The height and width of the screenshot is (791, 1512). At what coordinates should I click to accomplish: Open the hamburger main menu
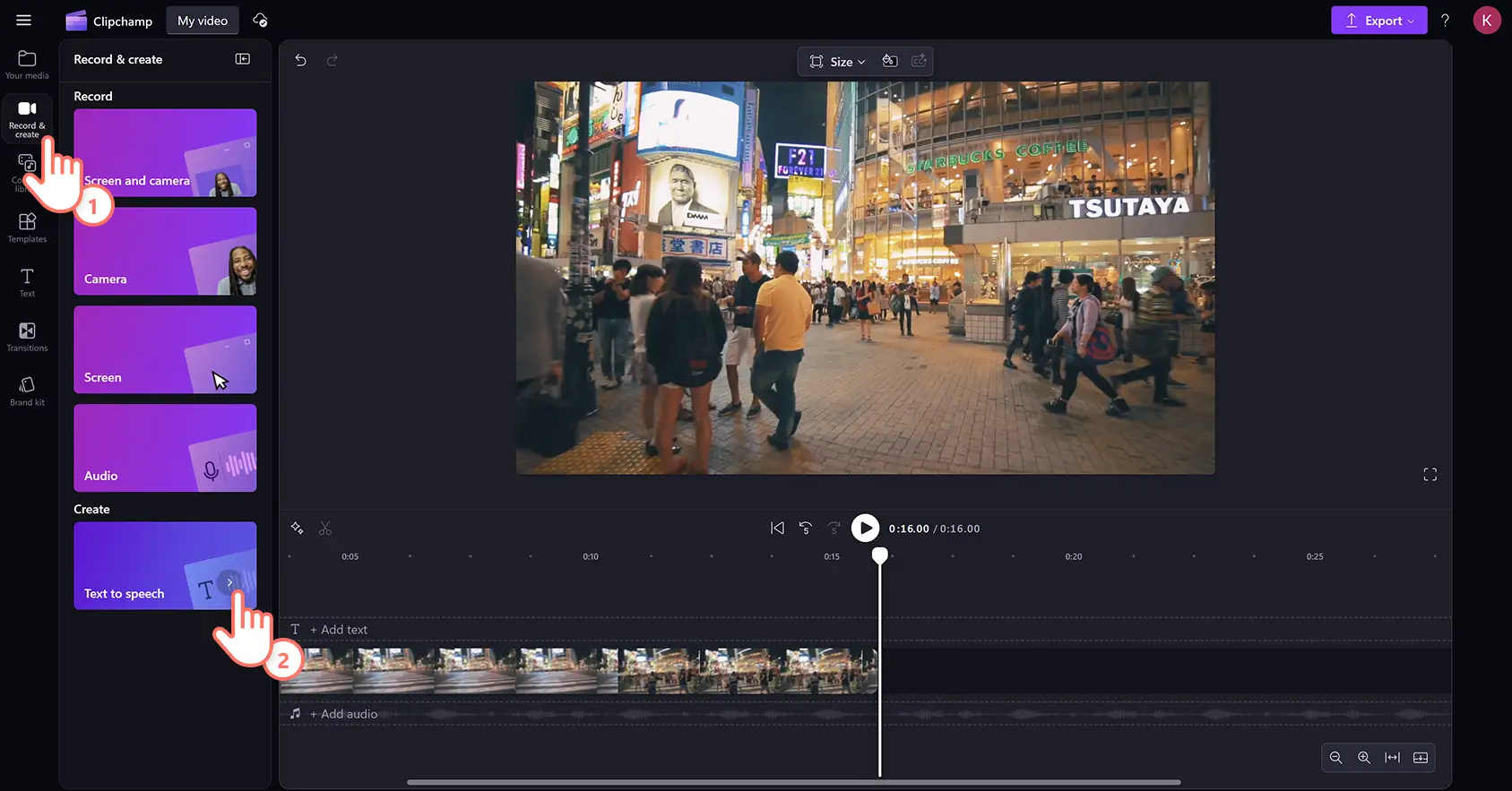click(24, 20)
